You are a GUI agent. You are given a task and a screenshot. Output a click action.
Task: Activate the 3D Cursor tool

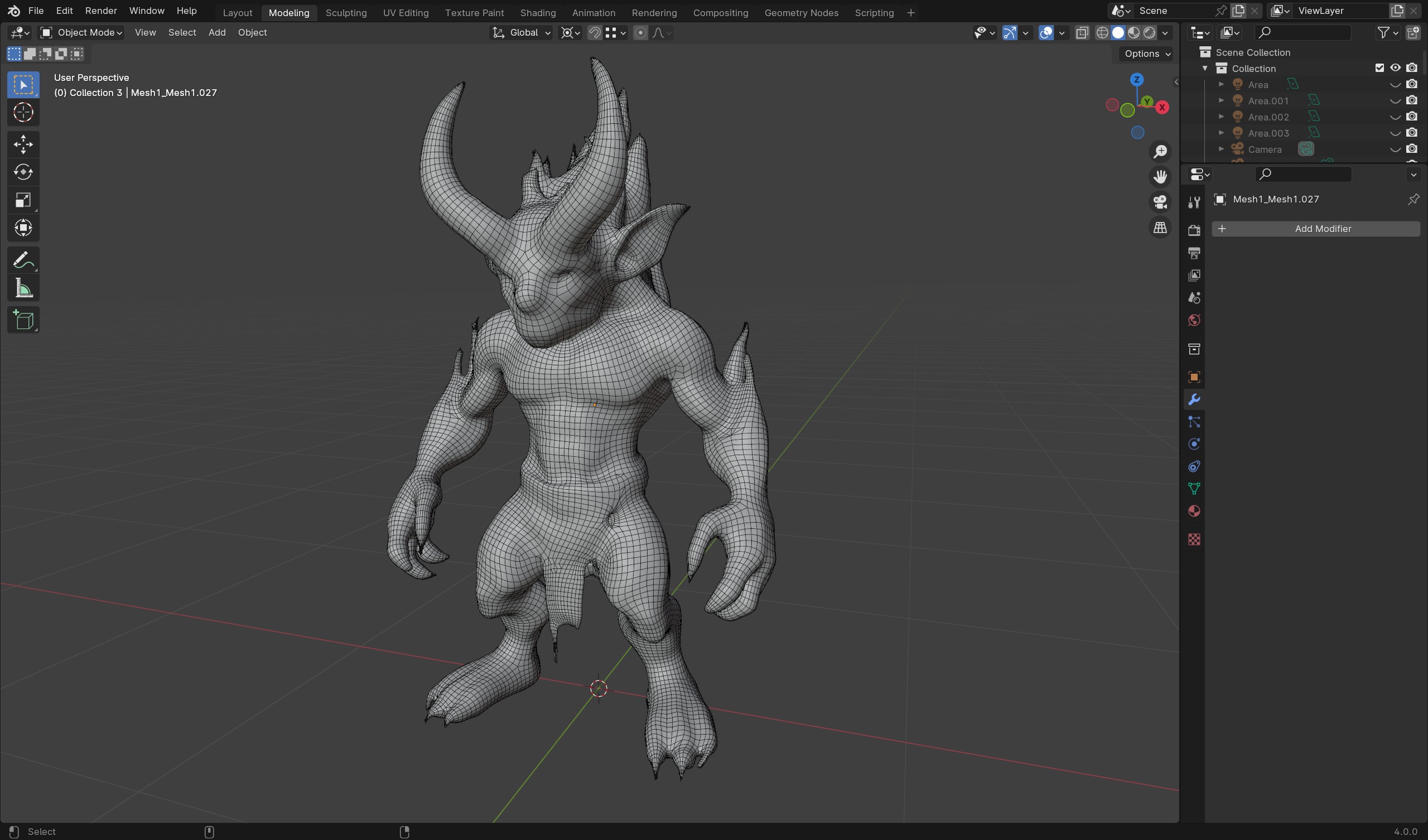coord(23,113)
